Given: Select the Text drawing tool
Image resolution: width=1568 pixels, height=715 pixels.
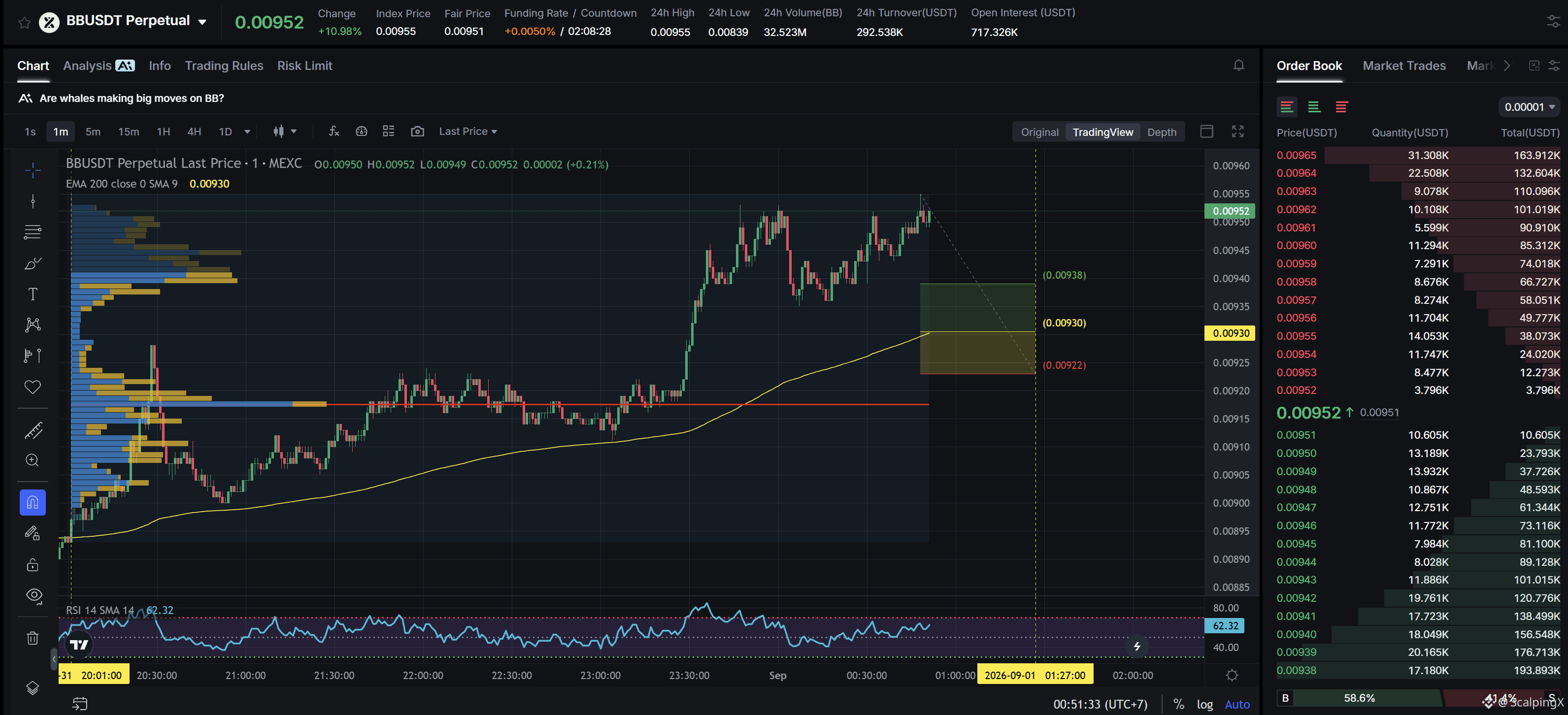Looking at the screenshot, I should [33, 294].
